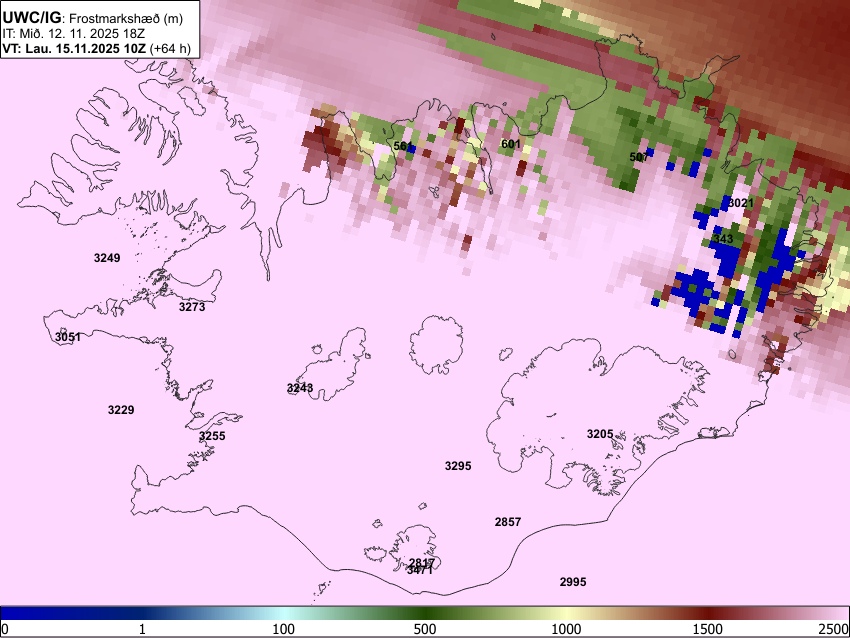Image resolution: width=850 pixels, height=638 pixels.
Task: Click the 3249 value label
Action: tap(107, 258)
